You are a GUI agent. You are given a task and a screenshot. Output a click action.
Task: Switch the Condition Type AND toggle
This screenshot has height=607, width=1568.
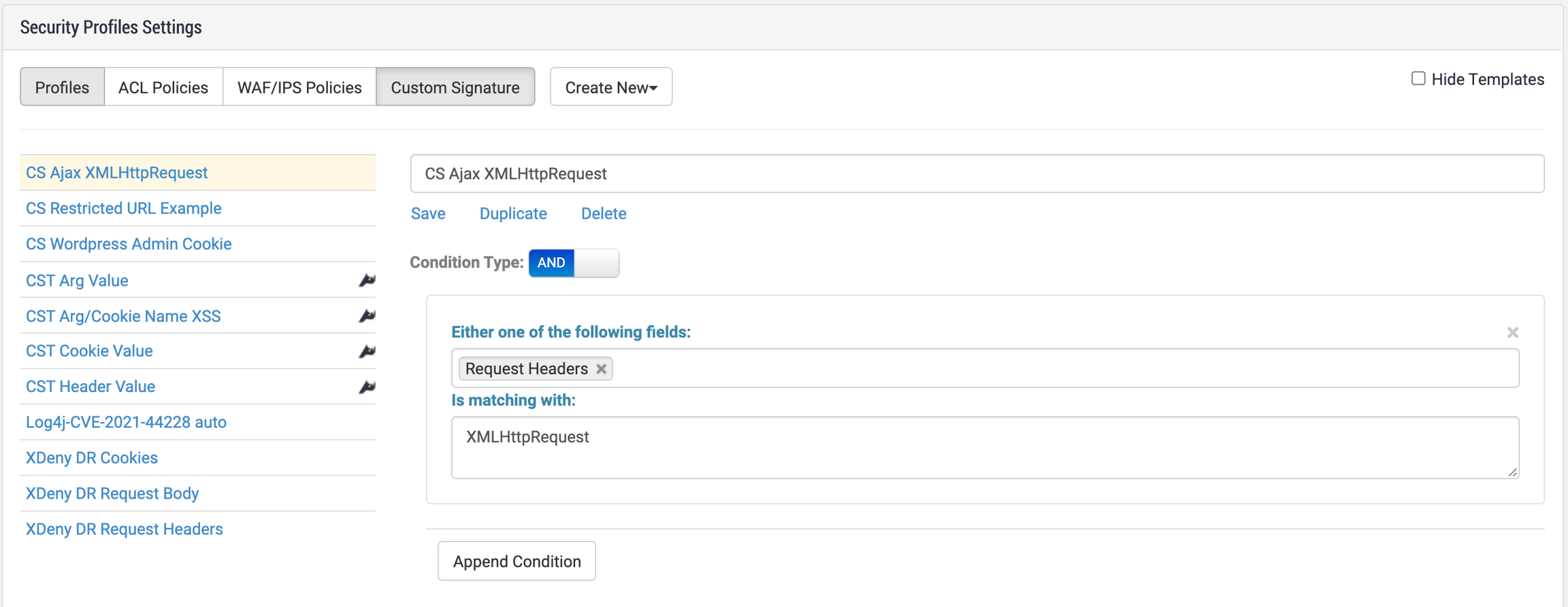click(574, 263)
